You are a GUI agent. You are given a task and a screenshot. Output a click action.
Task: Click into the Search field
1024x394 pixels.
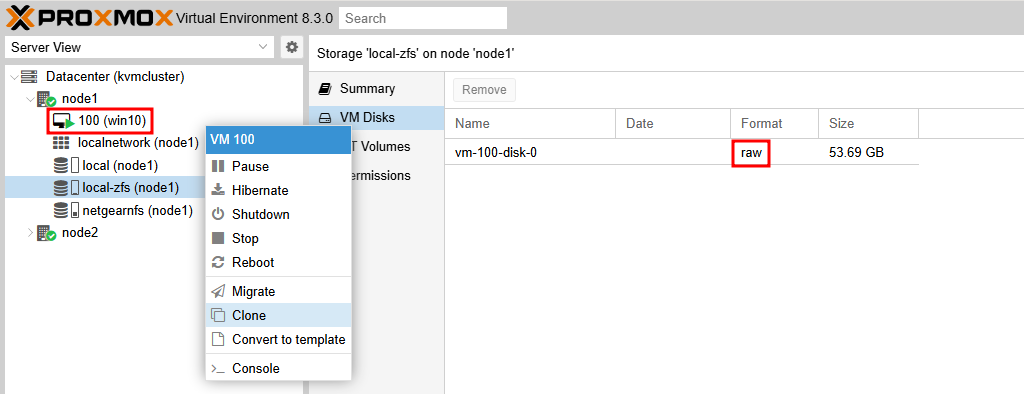tap(423, 18)
